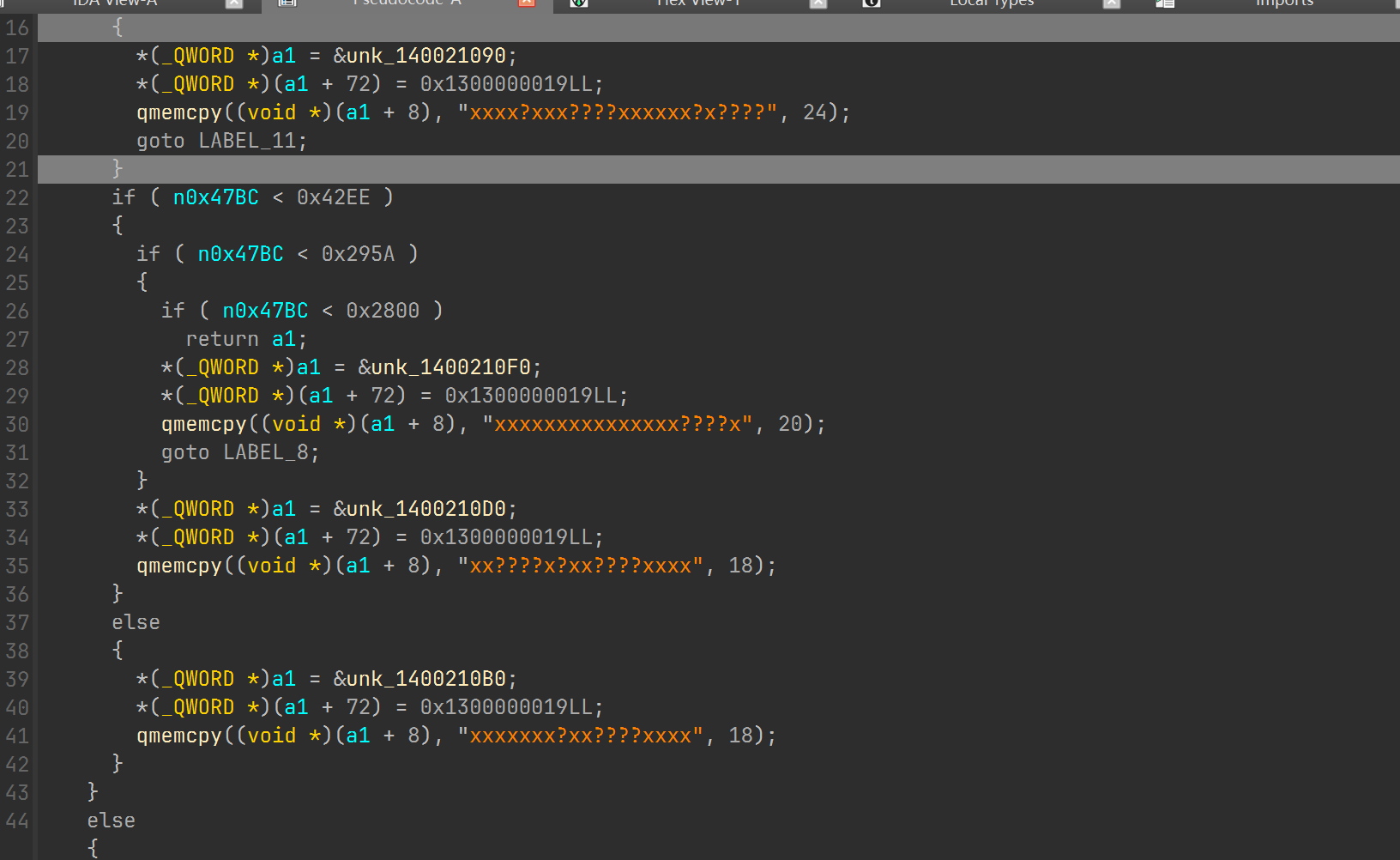Image resolution: width=1400 pixels, height=860 pixels.
Task: Click the Imports tab icon
Action: pos(1164,3)
